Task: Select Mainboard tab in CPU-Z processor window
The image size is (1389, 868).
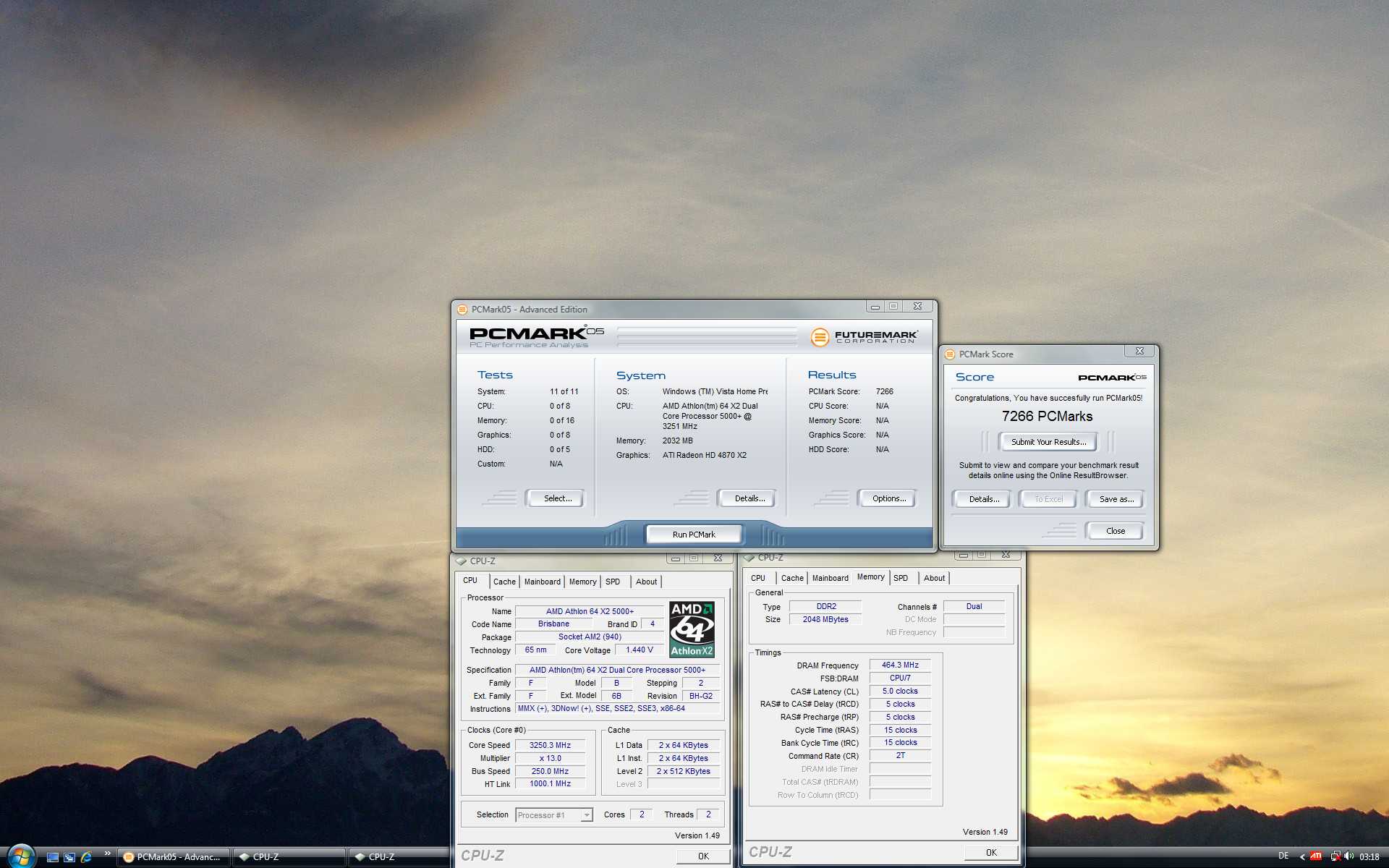Action: tap(542, 582)
